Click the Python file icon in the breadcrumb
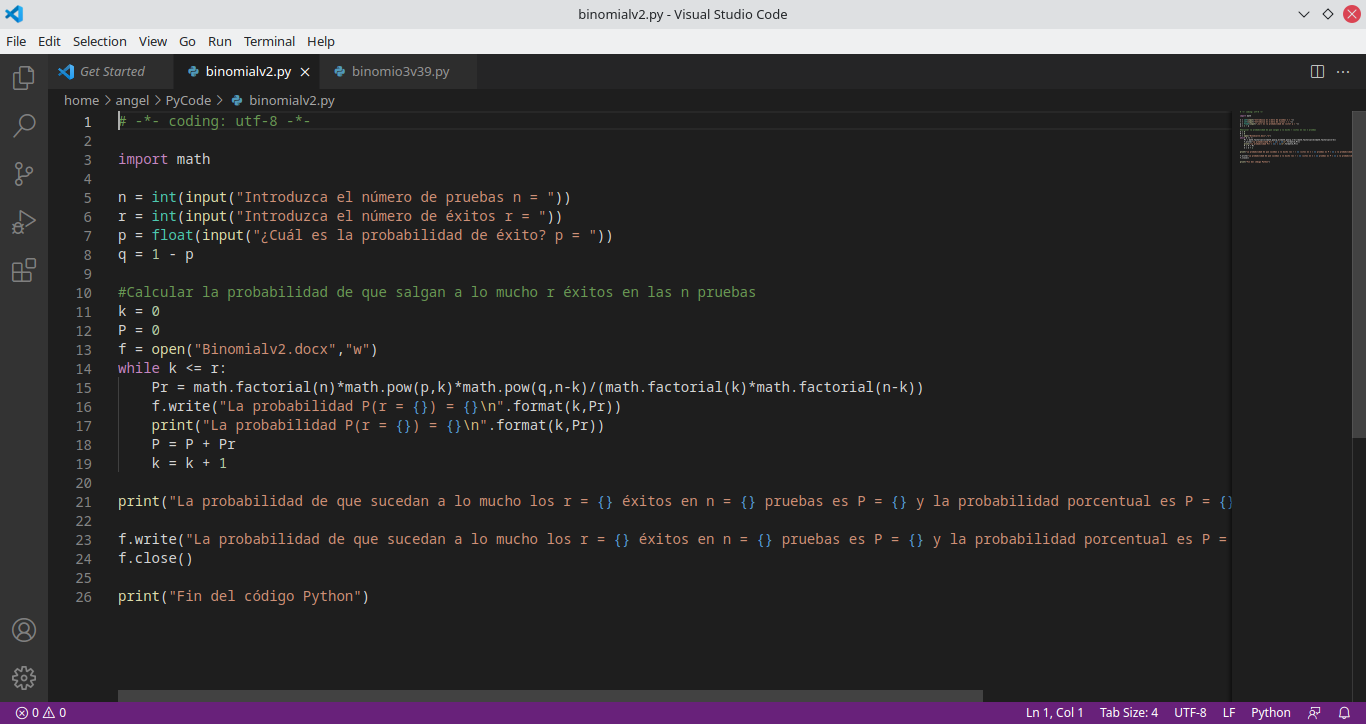This screenshot has height=724, width=1366. (237, 100)
